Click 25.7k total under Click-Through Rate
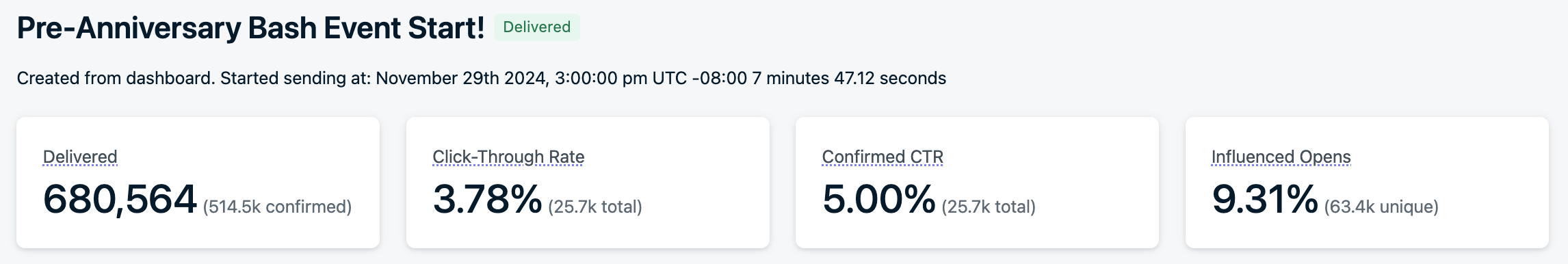The image size is (1568, 264). 595,207
